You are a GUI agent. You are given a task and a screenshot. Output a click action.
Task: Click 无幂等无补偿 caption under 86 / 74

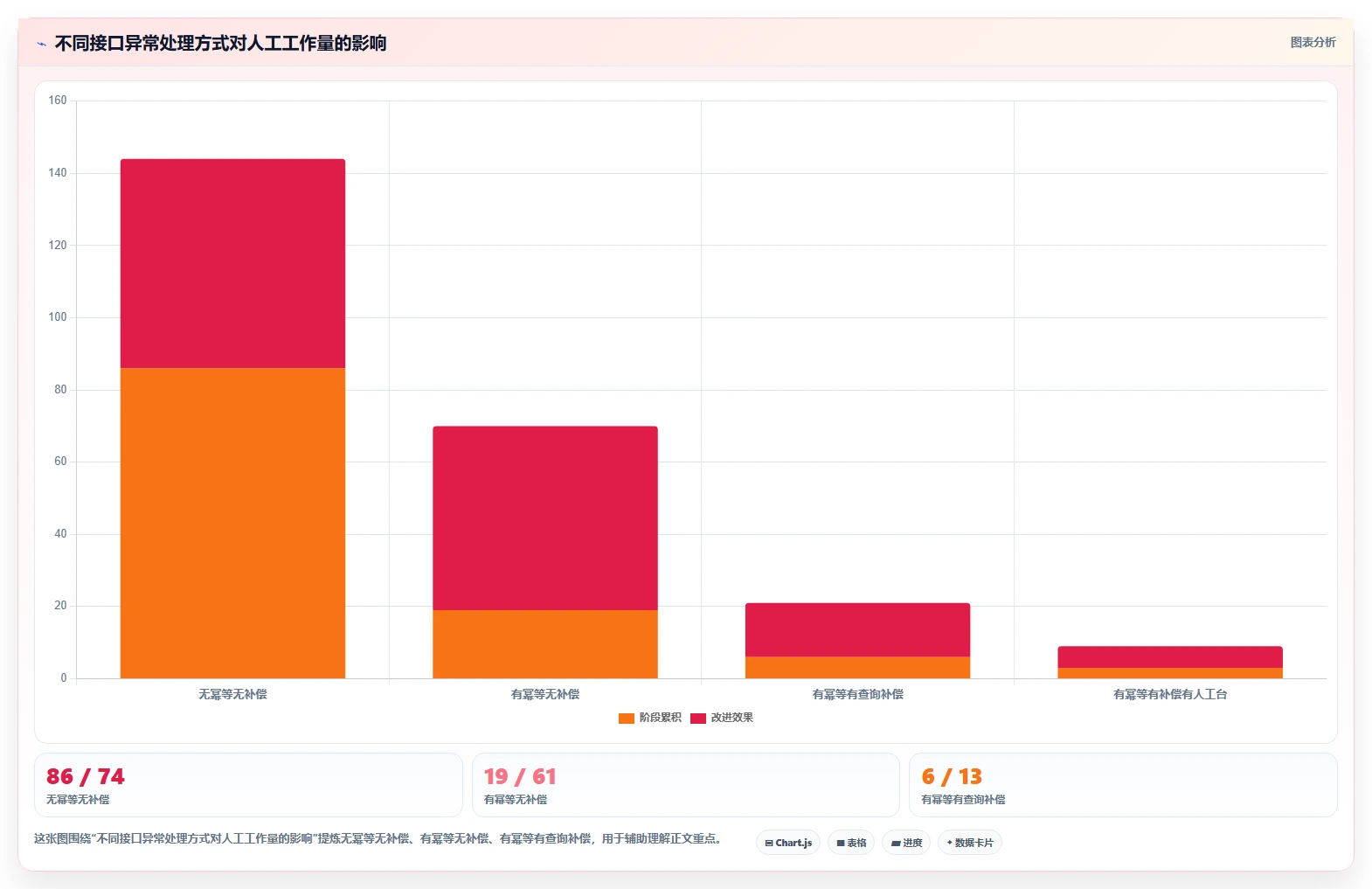[x=78, y=800]
